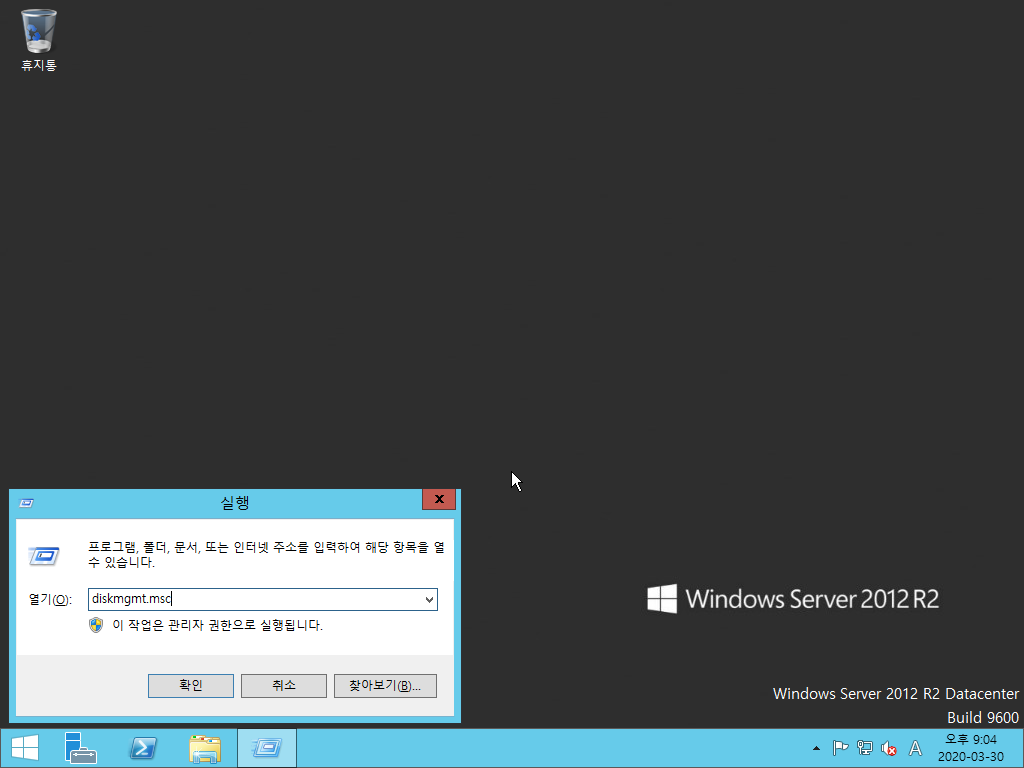The image size is (1024, 768).
Task: Click the 실행 dialog title text
Action: 235,502
